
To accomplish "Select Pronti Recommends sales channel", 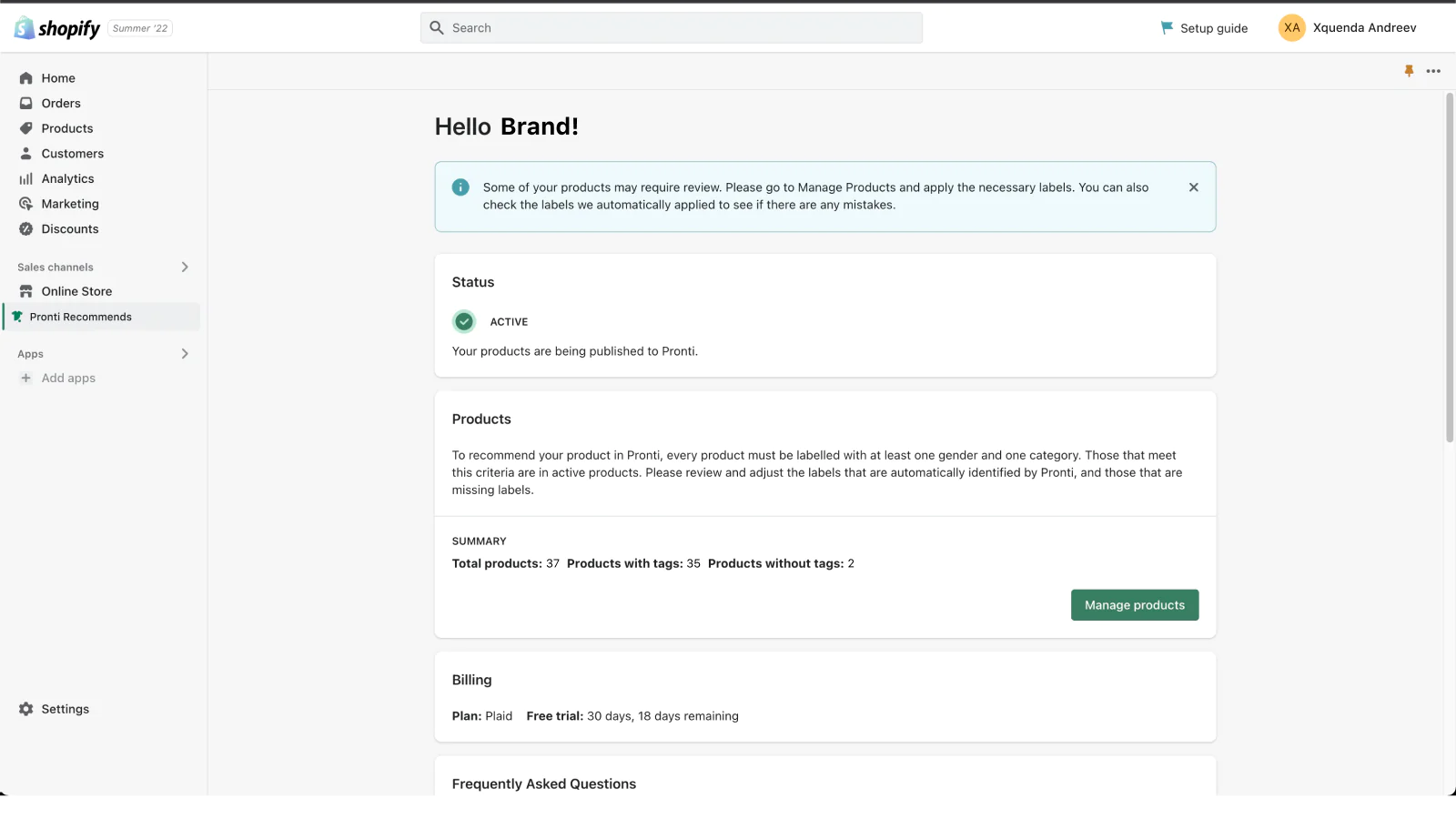I will [x=80, y=317].
